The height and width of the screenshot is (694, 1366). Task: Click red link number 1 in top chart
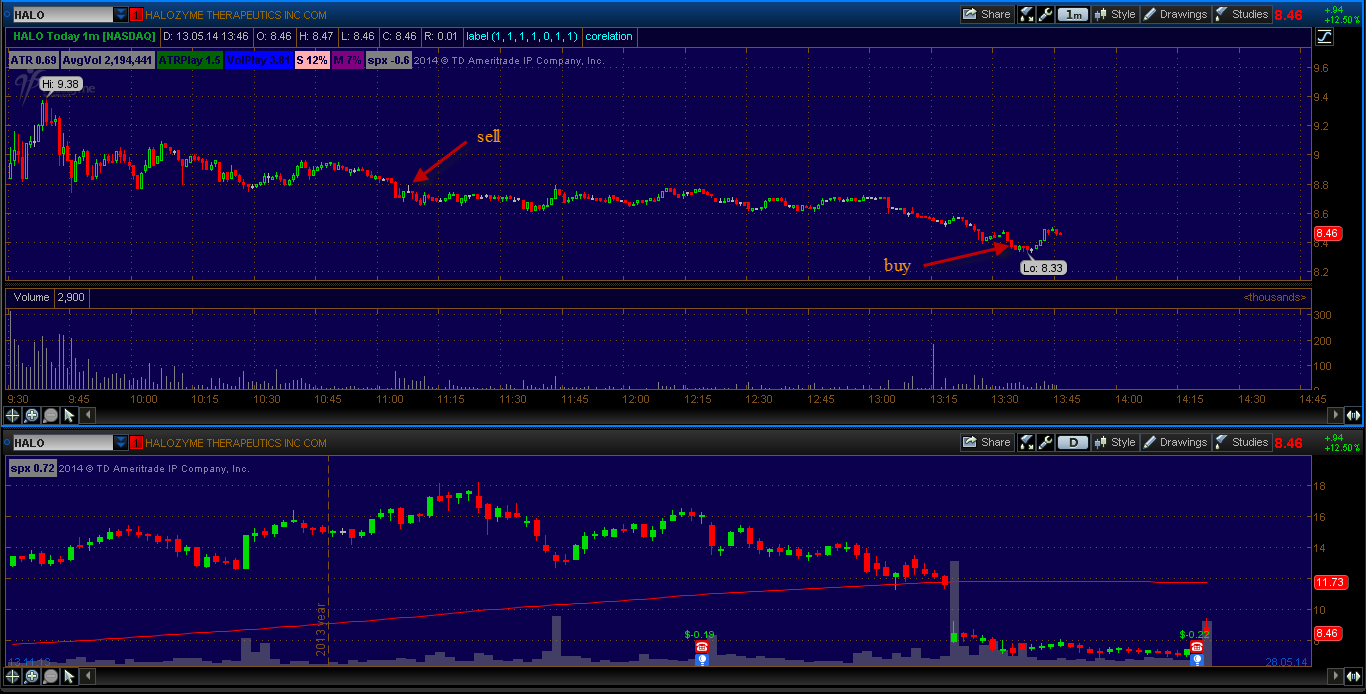point(137,15)
